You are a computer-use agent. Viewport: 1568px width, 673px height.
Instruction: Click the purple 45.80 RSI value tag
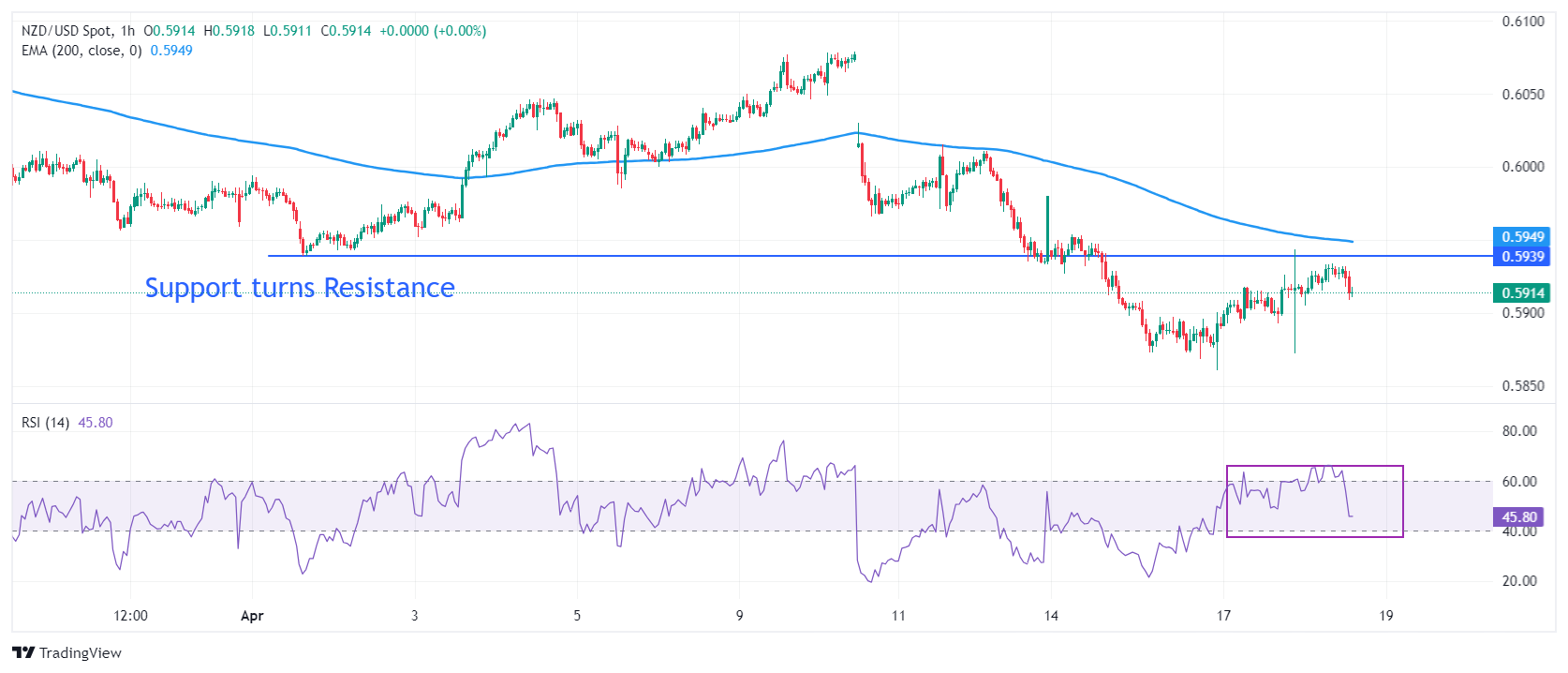click(1518, 517)
